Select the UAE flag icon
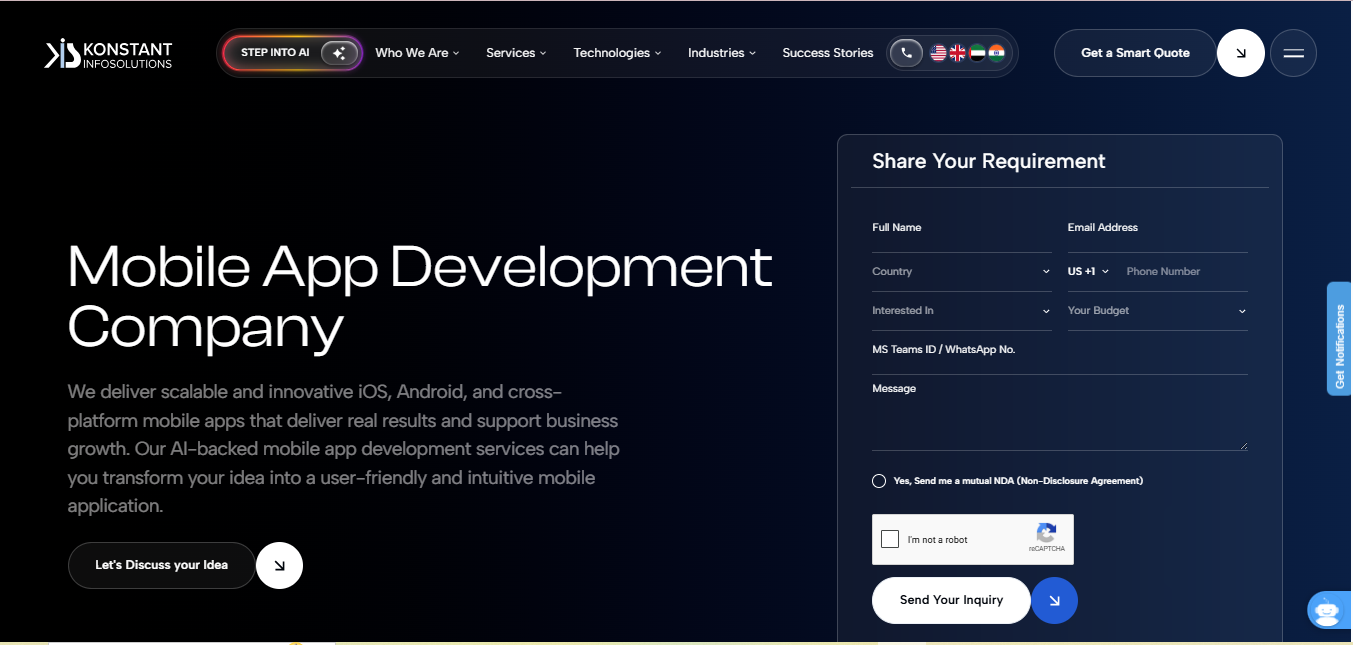Image resolution: width=1353 pixels, height=645 pixels. tap(977, 53)
